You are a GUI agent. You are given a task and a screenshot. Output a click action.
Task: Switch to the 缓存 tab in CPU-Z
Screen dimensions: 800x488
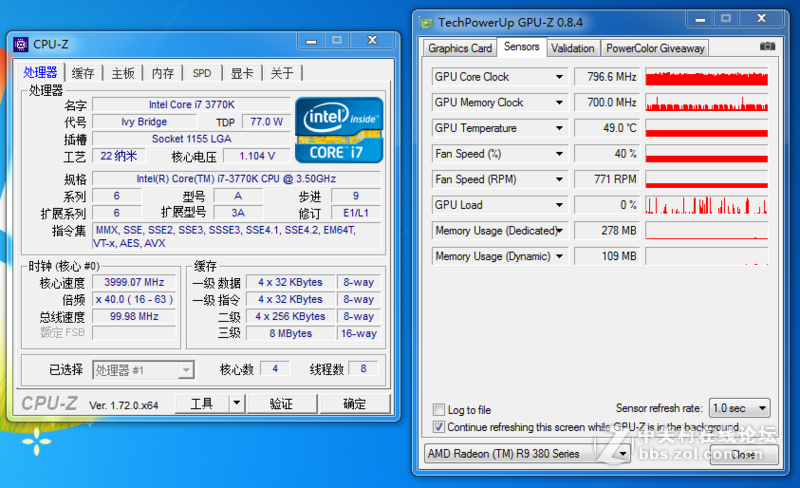pos(83,74)
